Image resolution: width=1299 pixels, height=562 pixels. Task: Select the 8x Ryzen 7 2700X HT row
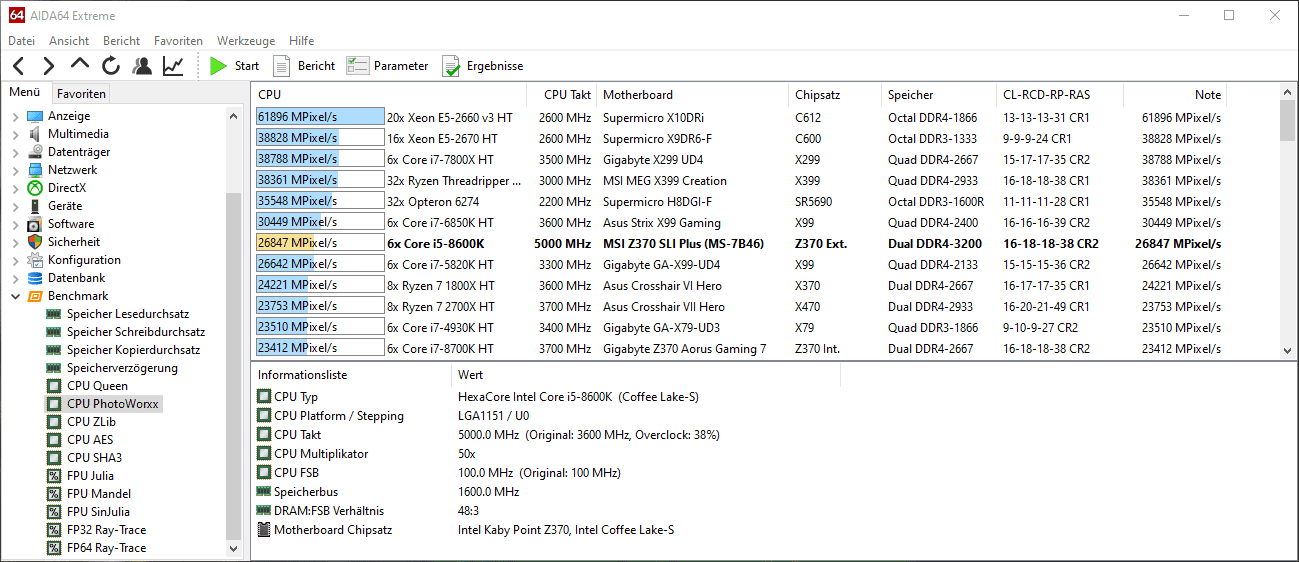(x=765, y=307)
